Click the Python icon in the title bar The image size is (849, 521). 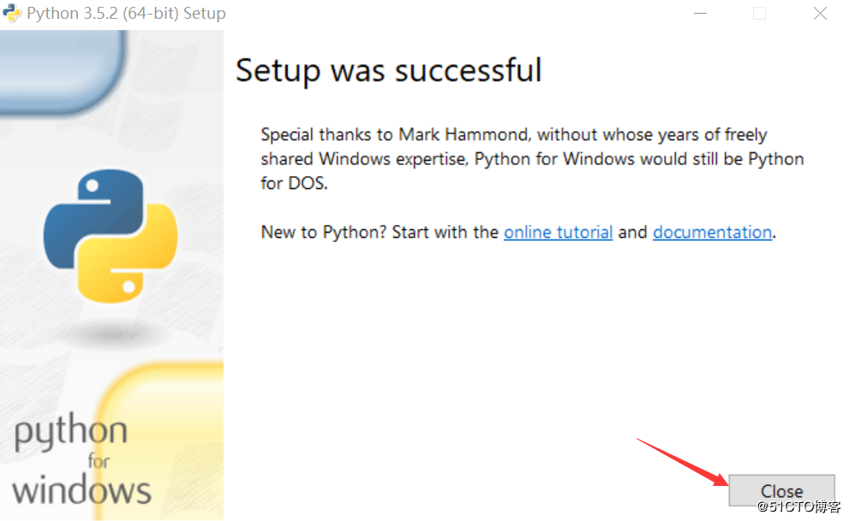pos(13,14)
